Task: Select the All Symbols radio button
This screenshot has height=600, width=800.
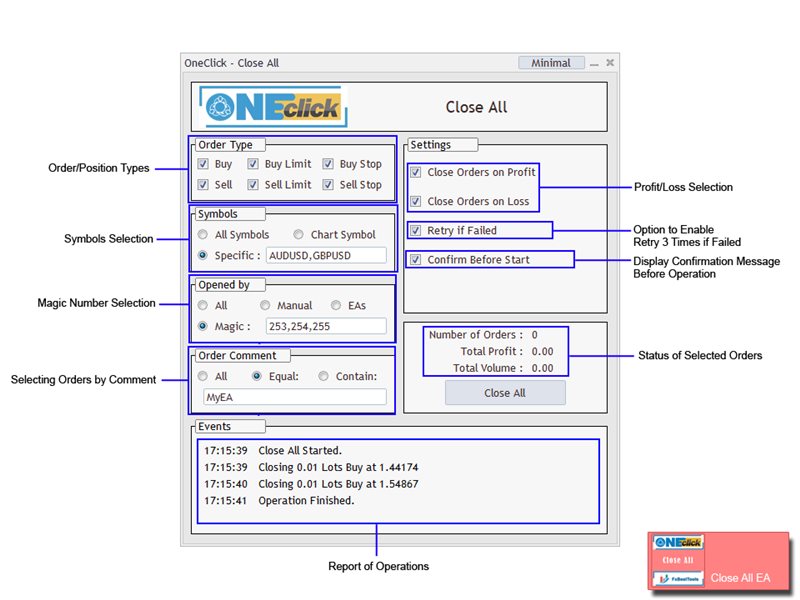Action: tap(203, 234)
